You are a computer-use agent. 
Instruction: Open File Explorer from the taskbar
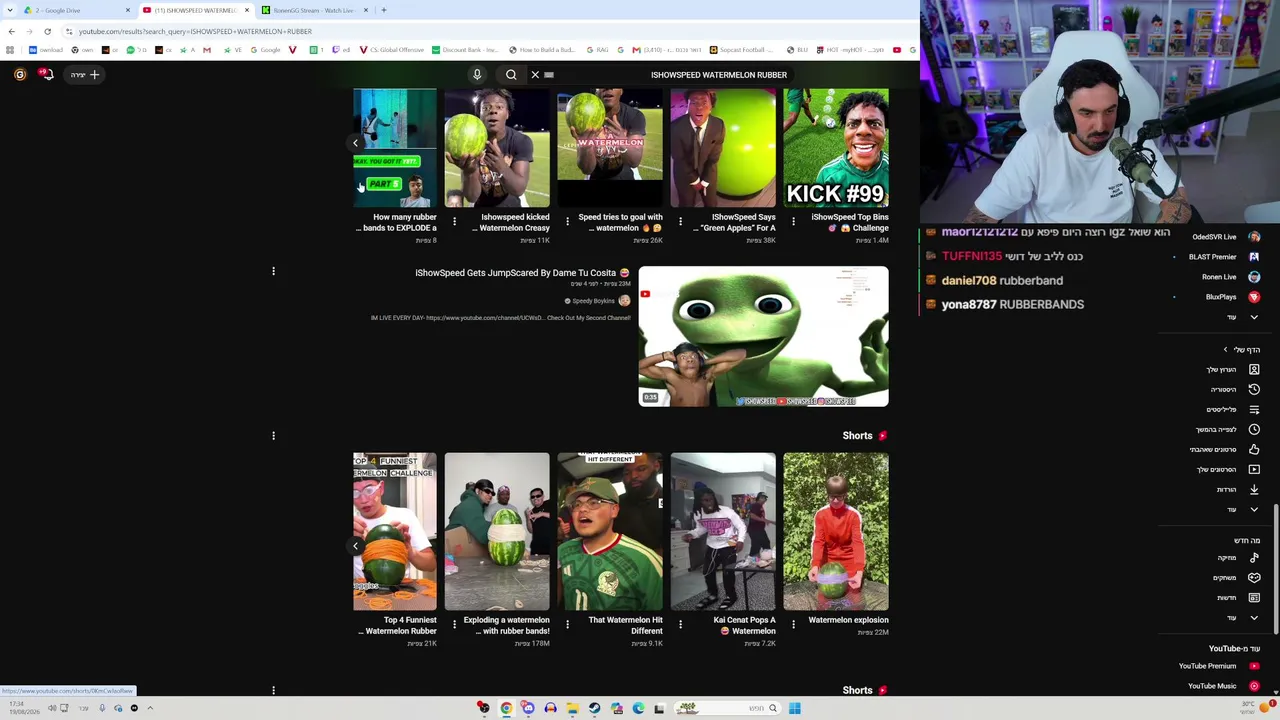[x=572, y=708]
